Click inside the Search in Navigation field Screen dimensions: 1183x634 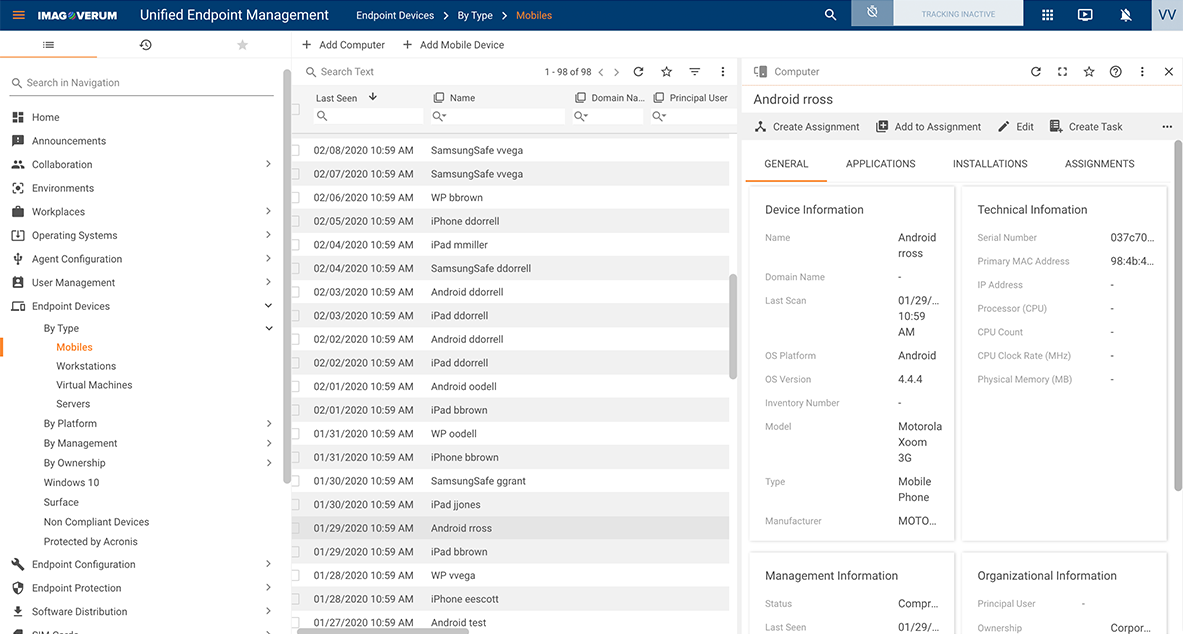(140, 82)
